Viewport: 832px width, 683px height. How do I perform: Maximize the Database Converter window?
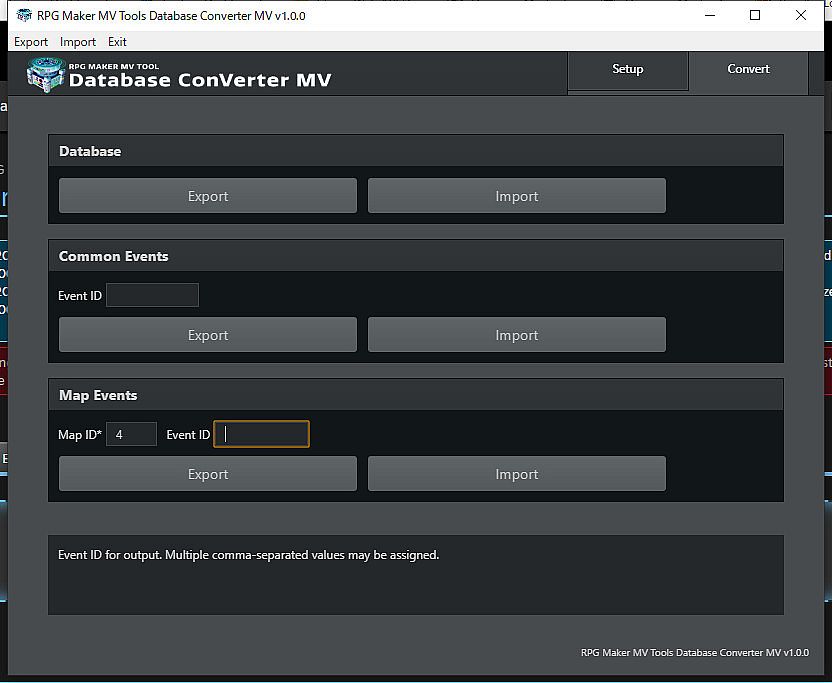[x=755, y=15]
